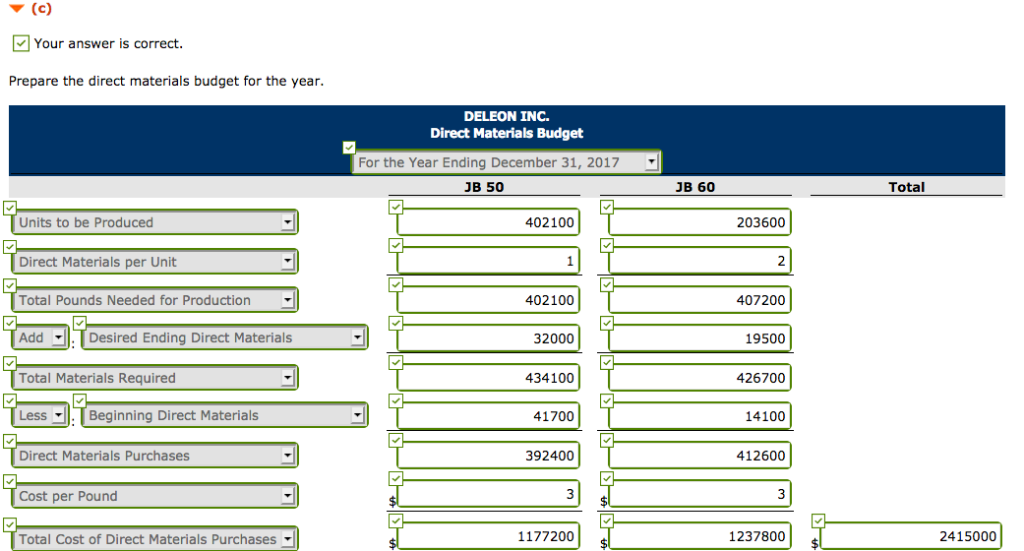Screen dimensions: 1024x551
Task: Click checkmark icon beside the 'Less' dropdown
Action: coord(10,400)
